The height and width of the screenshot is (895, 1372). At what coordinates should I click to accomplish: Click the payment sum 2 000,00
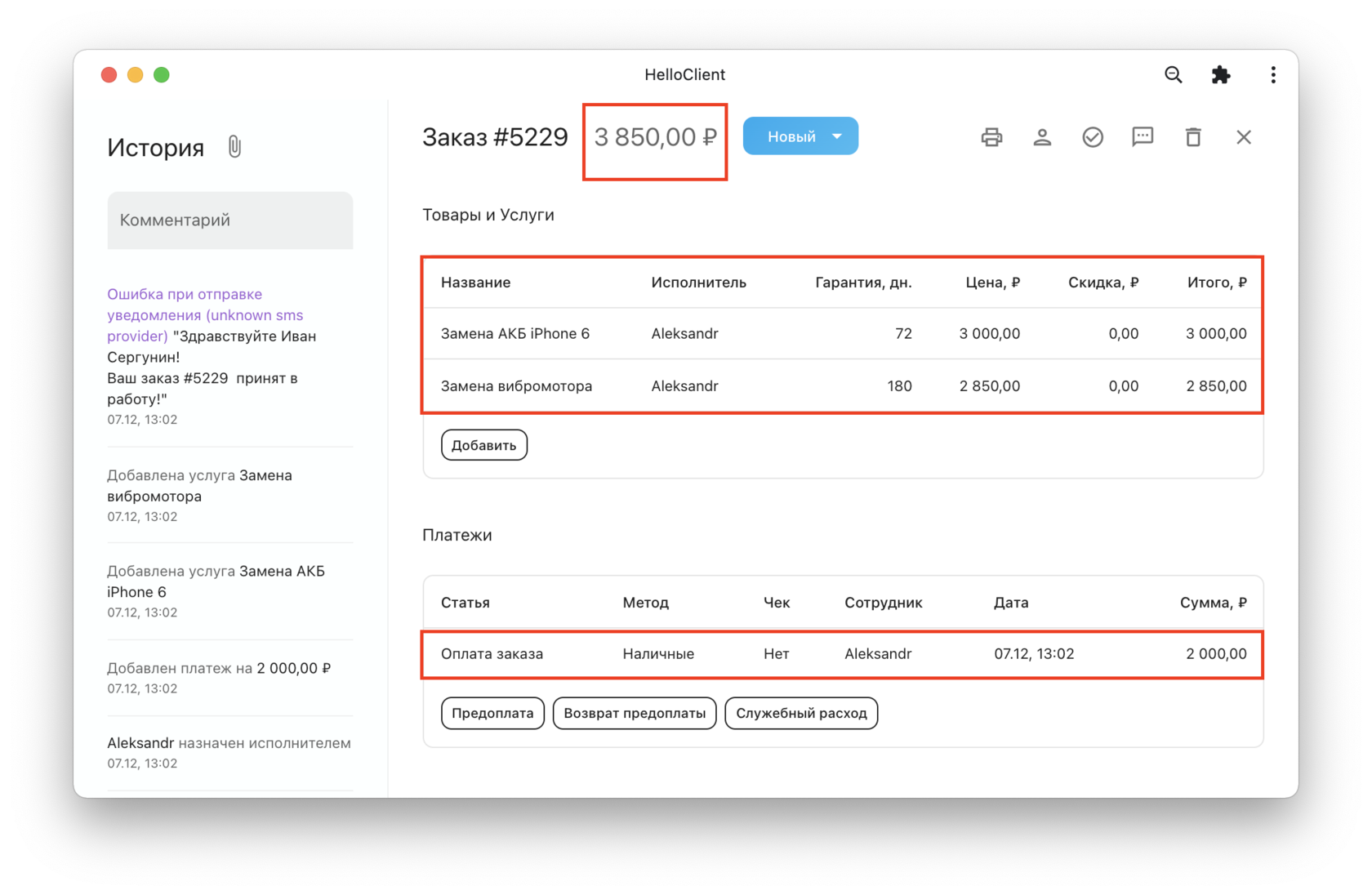[x=1216, y=653]
